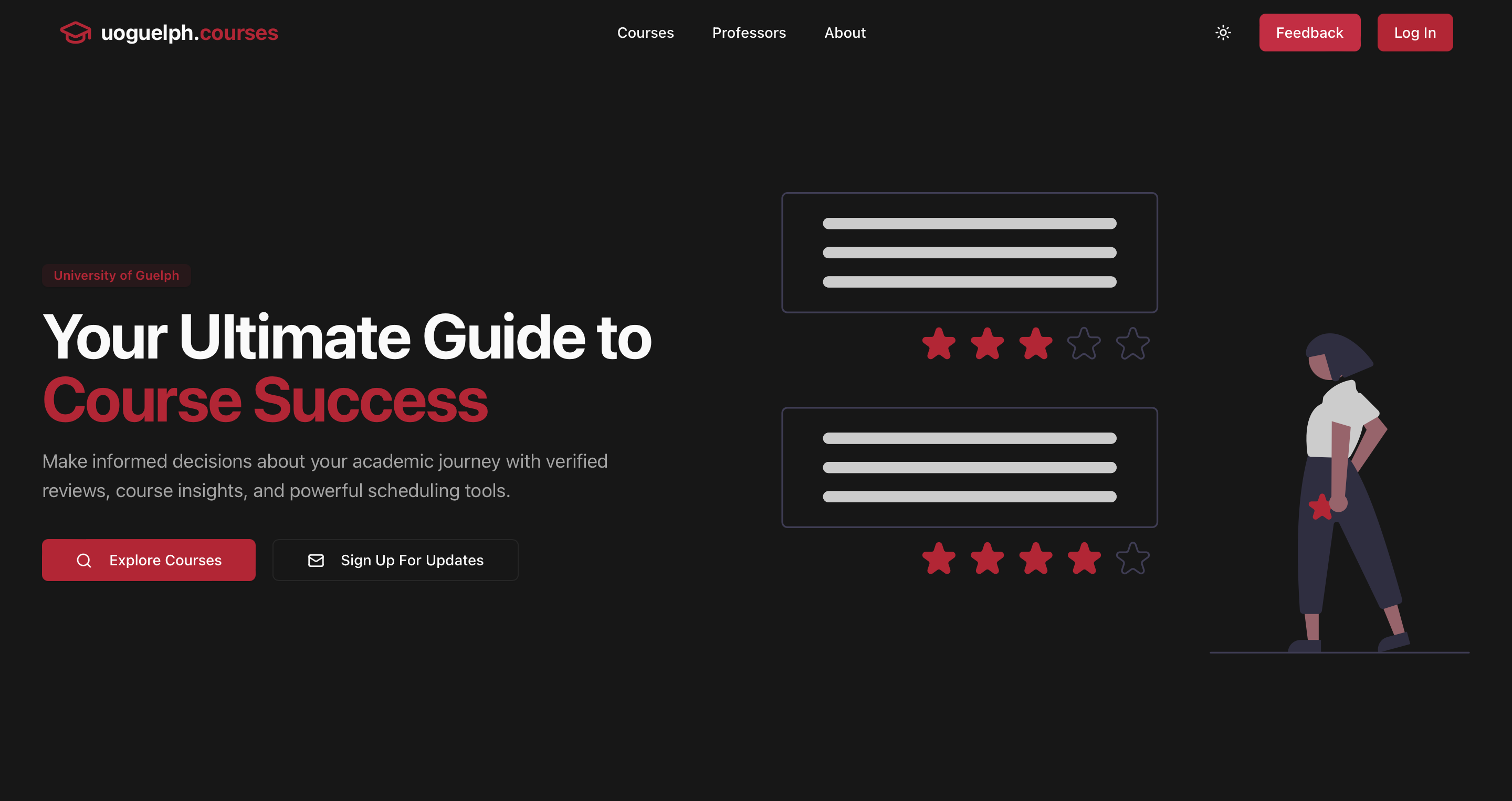The image size is (1512, 801).
Task: Click the 'Make informed decisions' description paragraph
Action: click(324, 476)
